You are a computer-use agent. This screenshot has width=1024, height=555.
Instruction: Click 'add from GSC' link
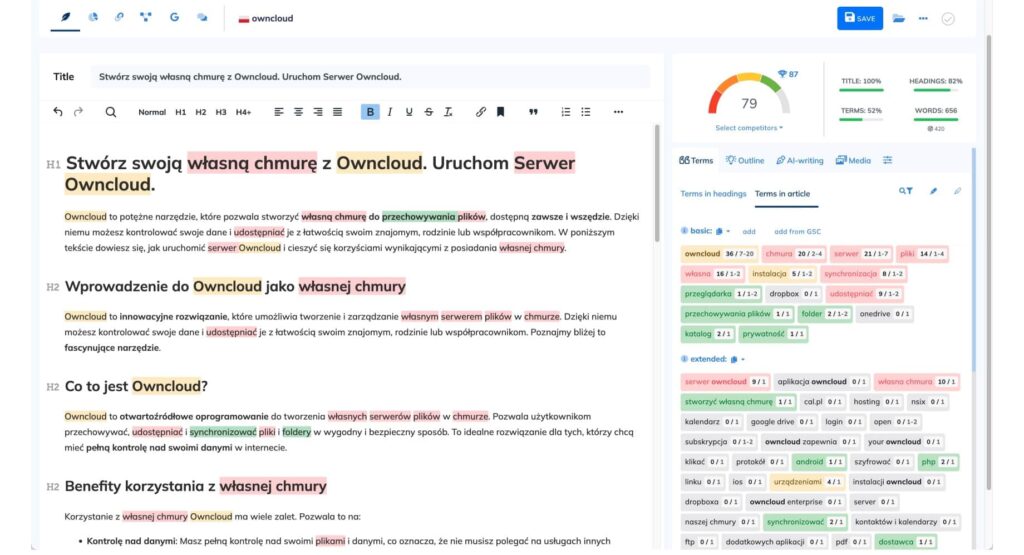point(797,231)
